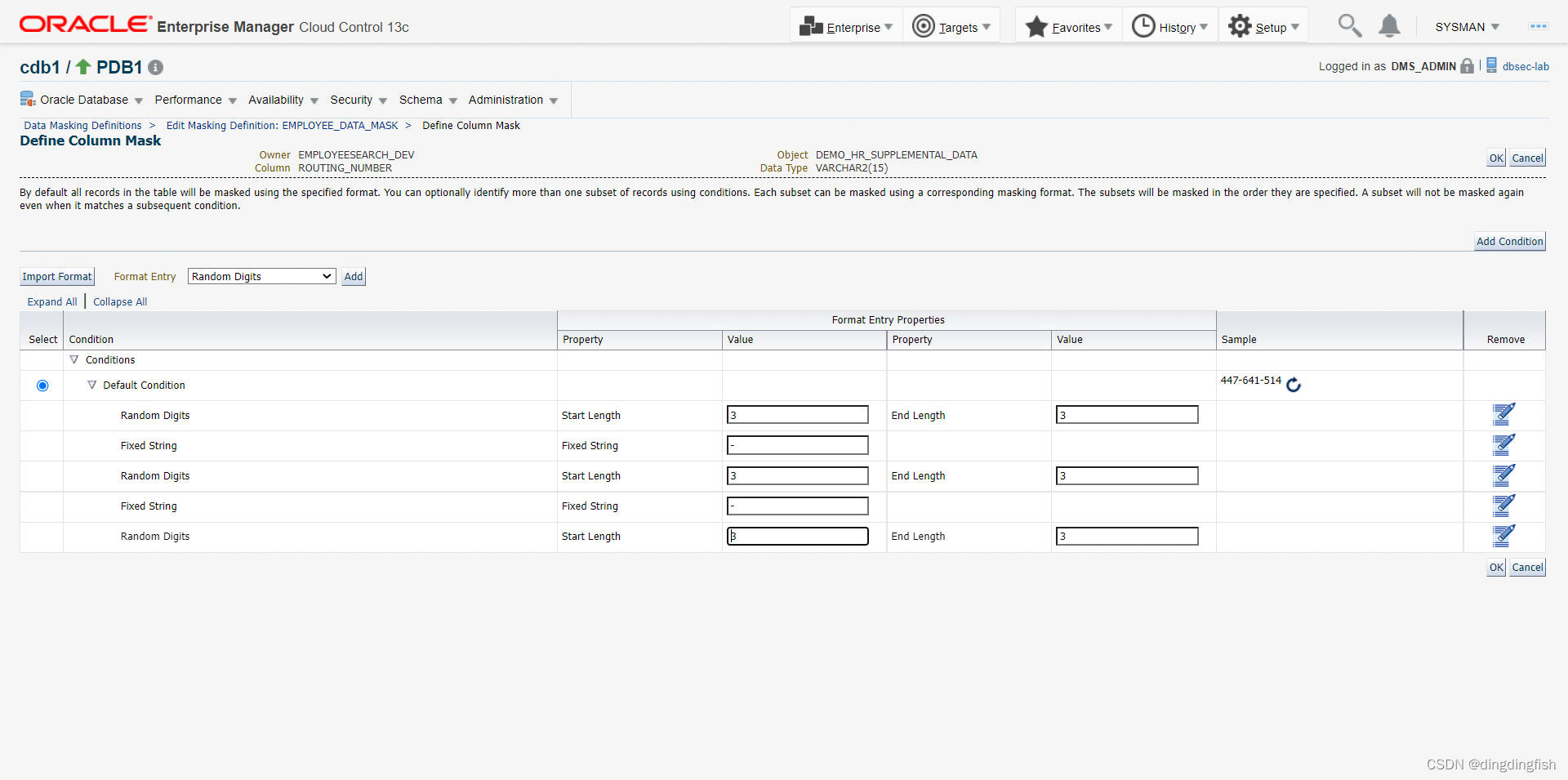
Task: Open the Favorites menu
Action: tap(1068, 26)
